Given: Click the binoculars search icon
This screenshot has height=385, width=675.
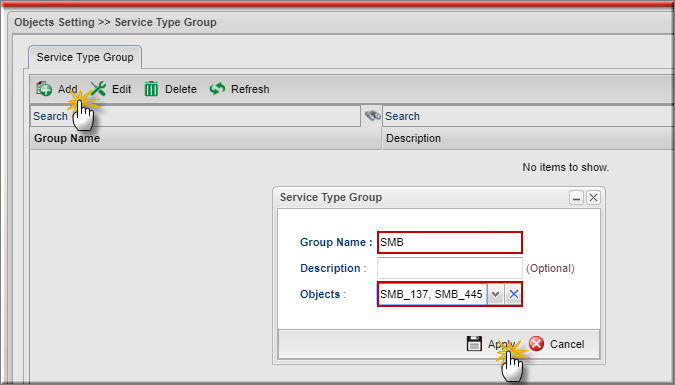Looking at the screenshot, I should coord(372,115).
